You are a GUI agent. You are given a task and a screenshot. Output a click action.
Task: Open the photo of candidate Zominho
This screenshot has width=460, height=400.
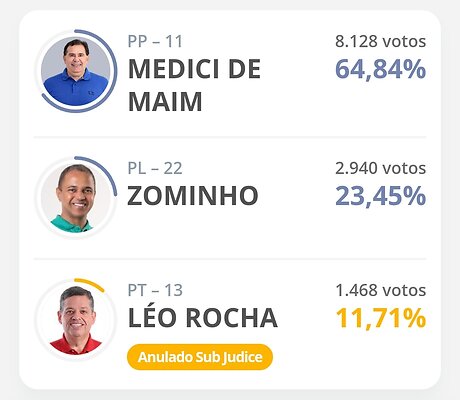(x=76, y=197)
